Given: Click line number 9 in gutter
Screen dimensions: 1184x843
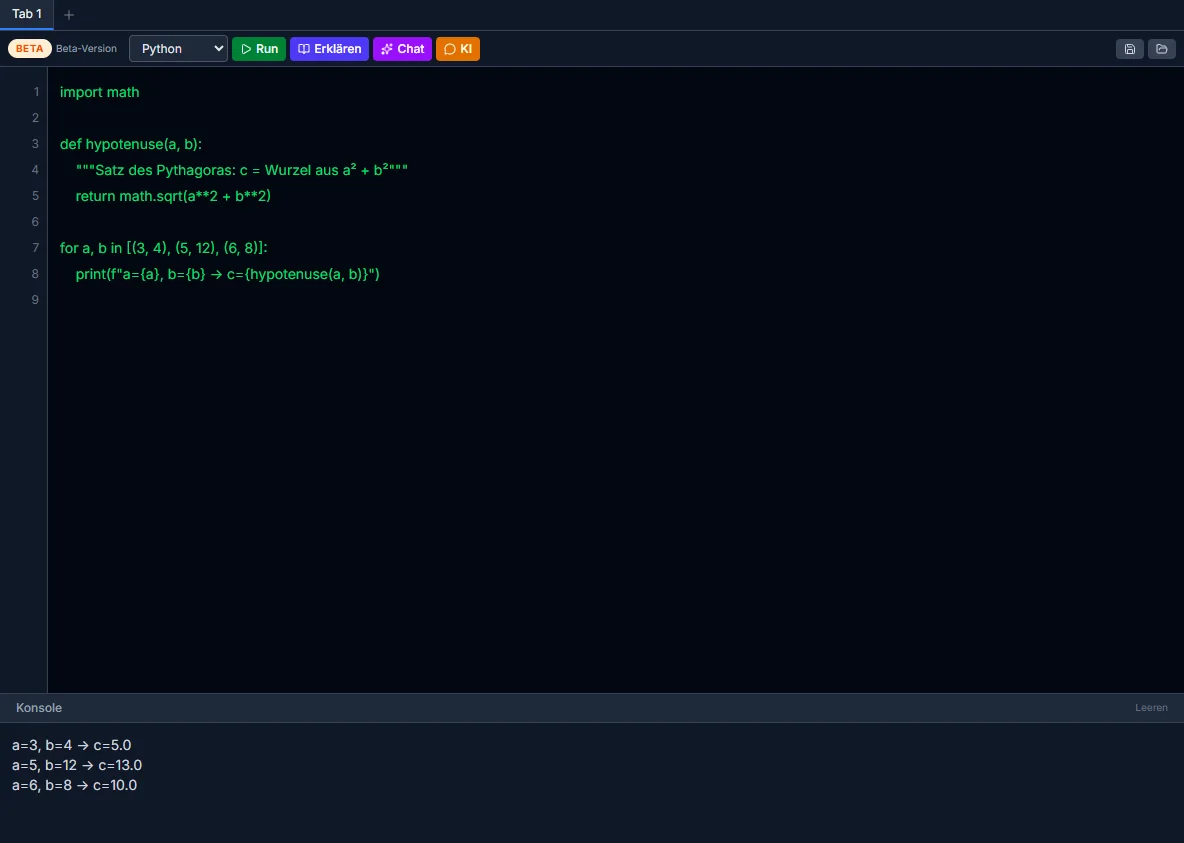Looking at the screenshot, I should pyautogui.click(x=35, y=300).
